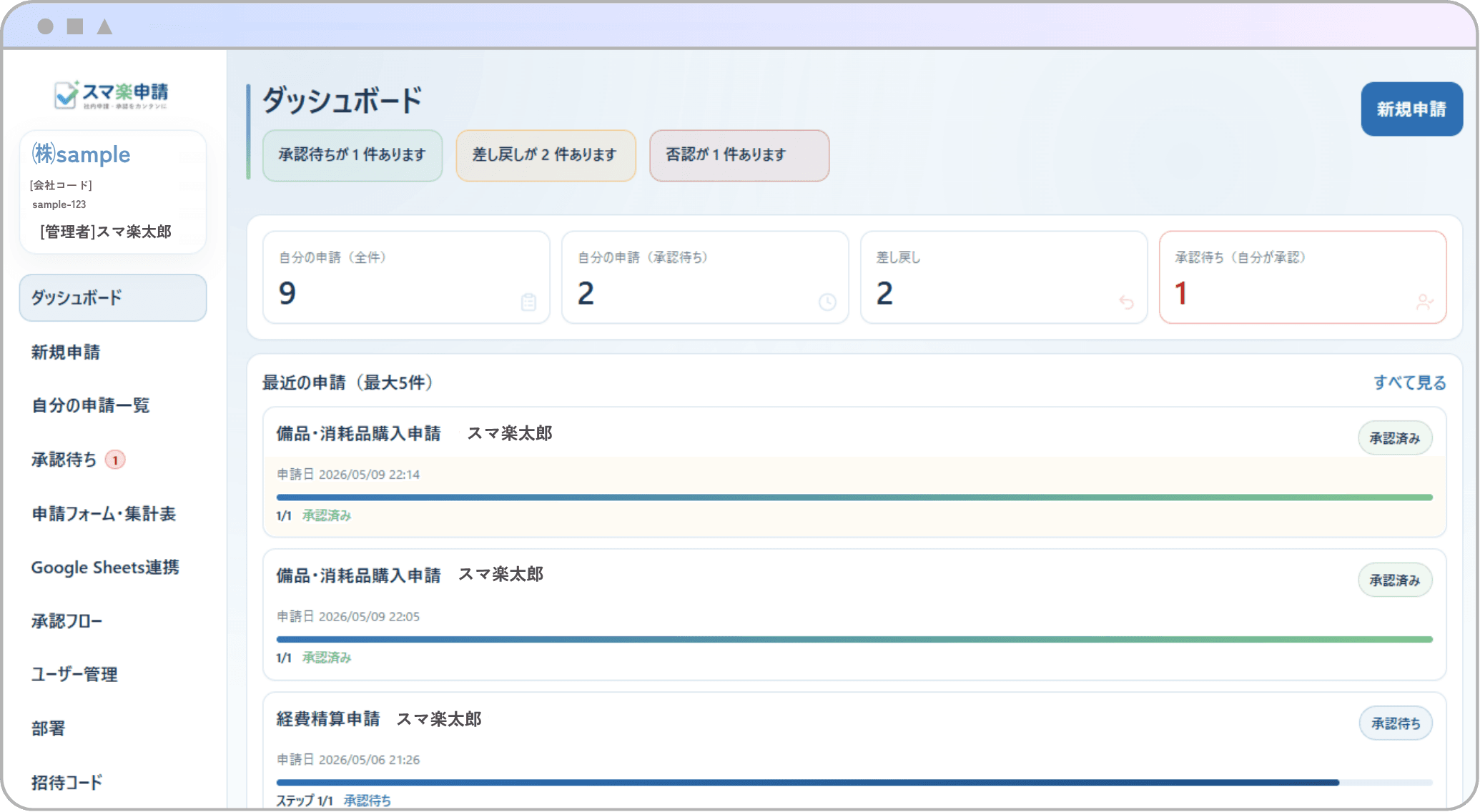Screen dimensions: 1480x812
Task: Click [管理者]スマ楽太郎 user name
Action: [x=106, y=232]
